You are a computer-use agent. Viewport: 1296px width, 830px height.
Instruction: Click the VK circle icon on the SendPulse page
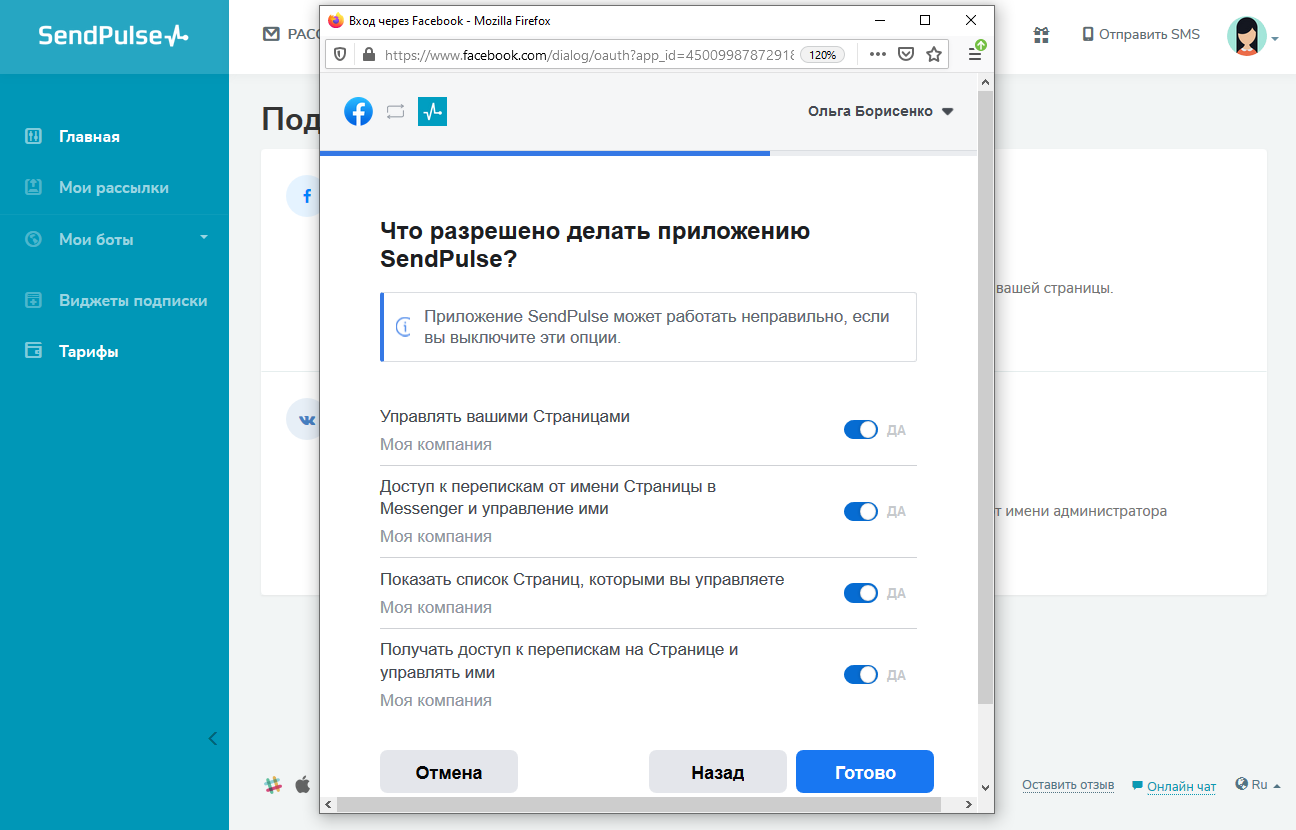click(305, 419)
